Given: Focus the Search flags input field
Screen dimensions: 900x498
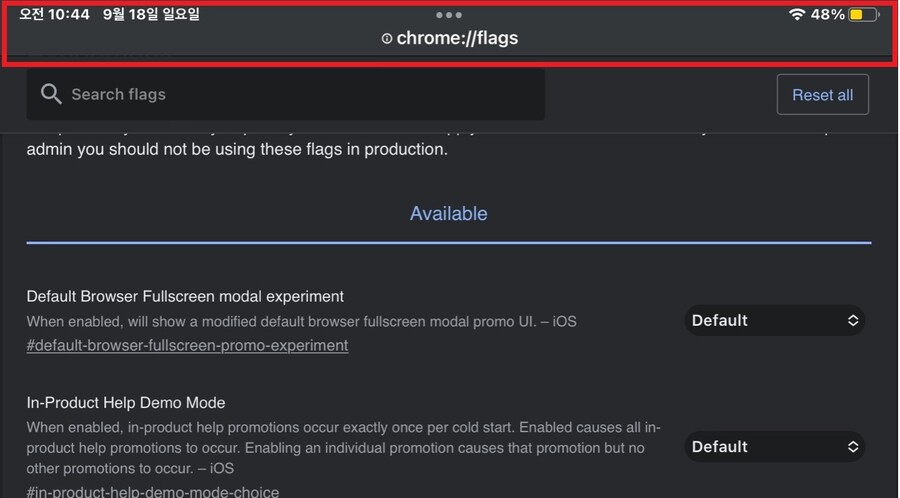Looking at the screenshot, I should pyautogui.click(x=300, y=94).
